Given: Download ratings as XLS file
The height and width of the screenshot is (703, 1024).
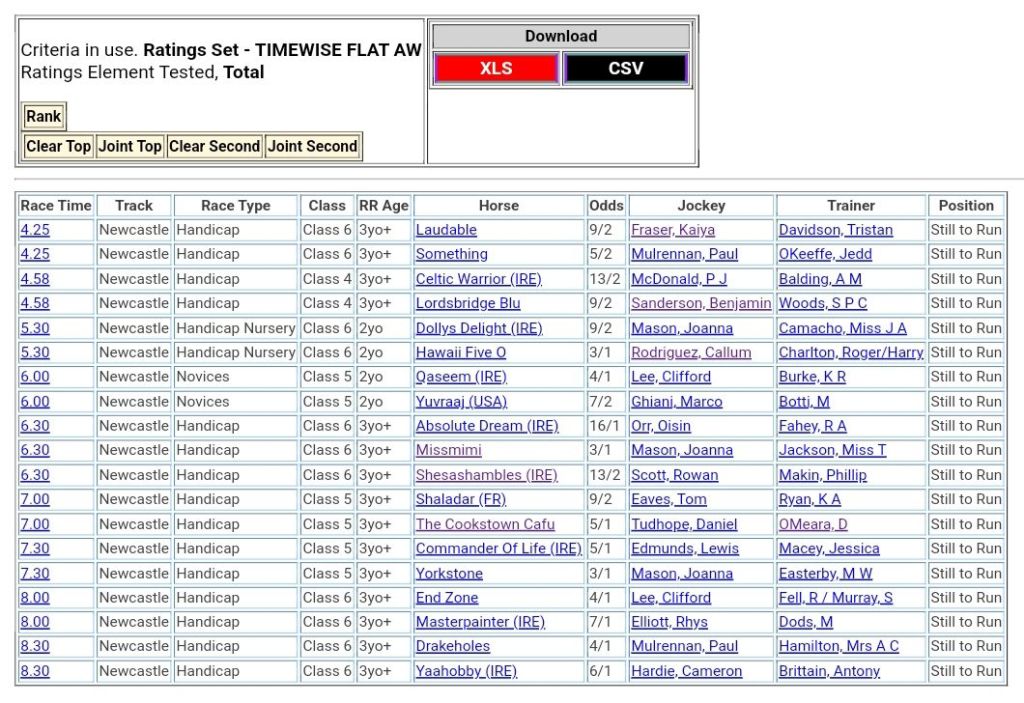Looking at the screenshot, I should coord(495,69).
